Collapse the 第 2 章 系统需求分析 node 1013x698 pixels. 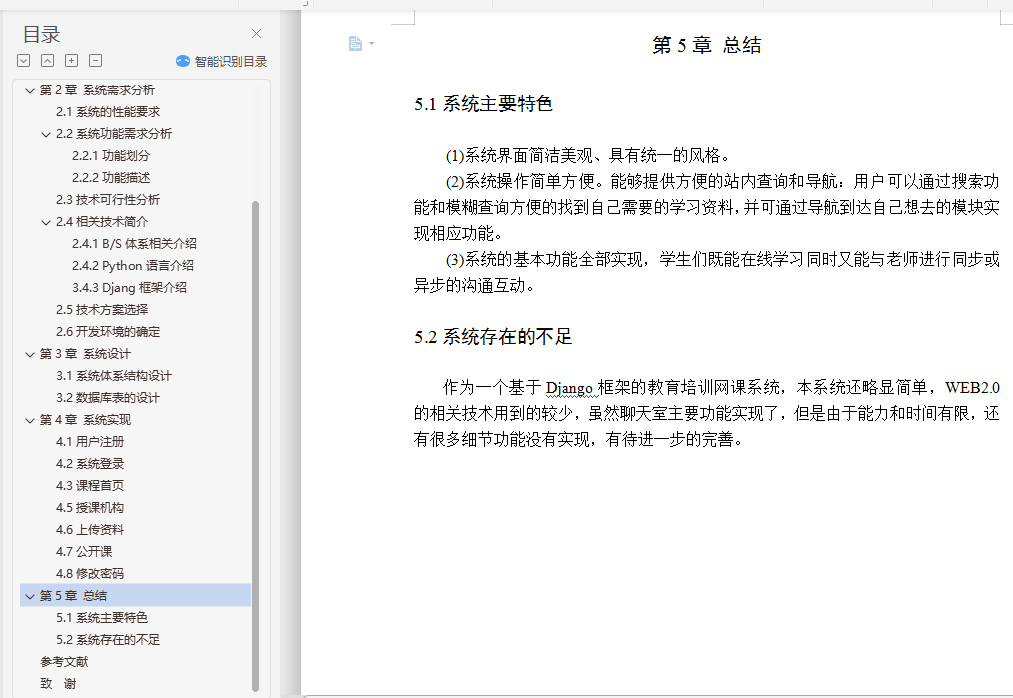(30, 90)
